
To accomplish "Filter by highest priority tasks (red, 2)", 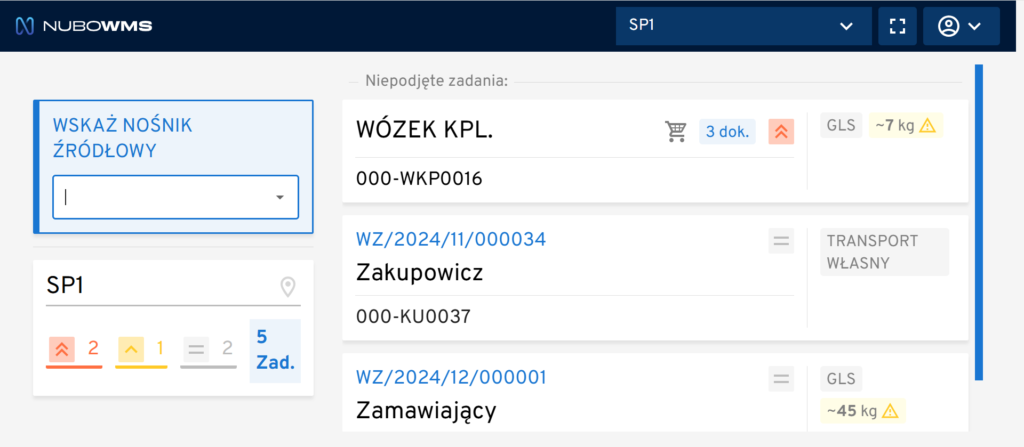I will point(74,350).
